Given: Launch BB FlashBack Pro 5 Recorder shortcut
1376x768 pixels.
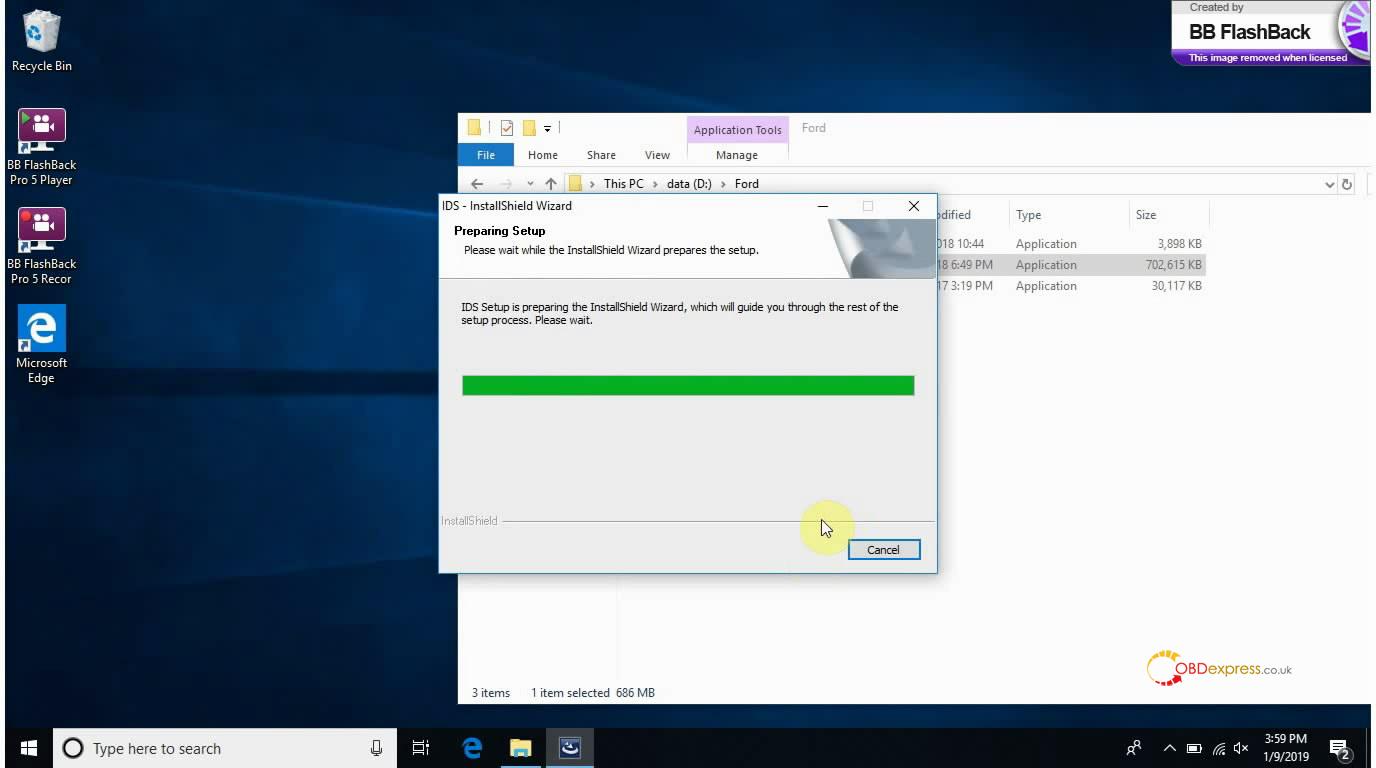Looking at the screenshot, I should point(41,245).
